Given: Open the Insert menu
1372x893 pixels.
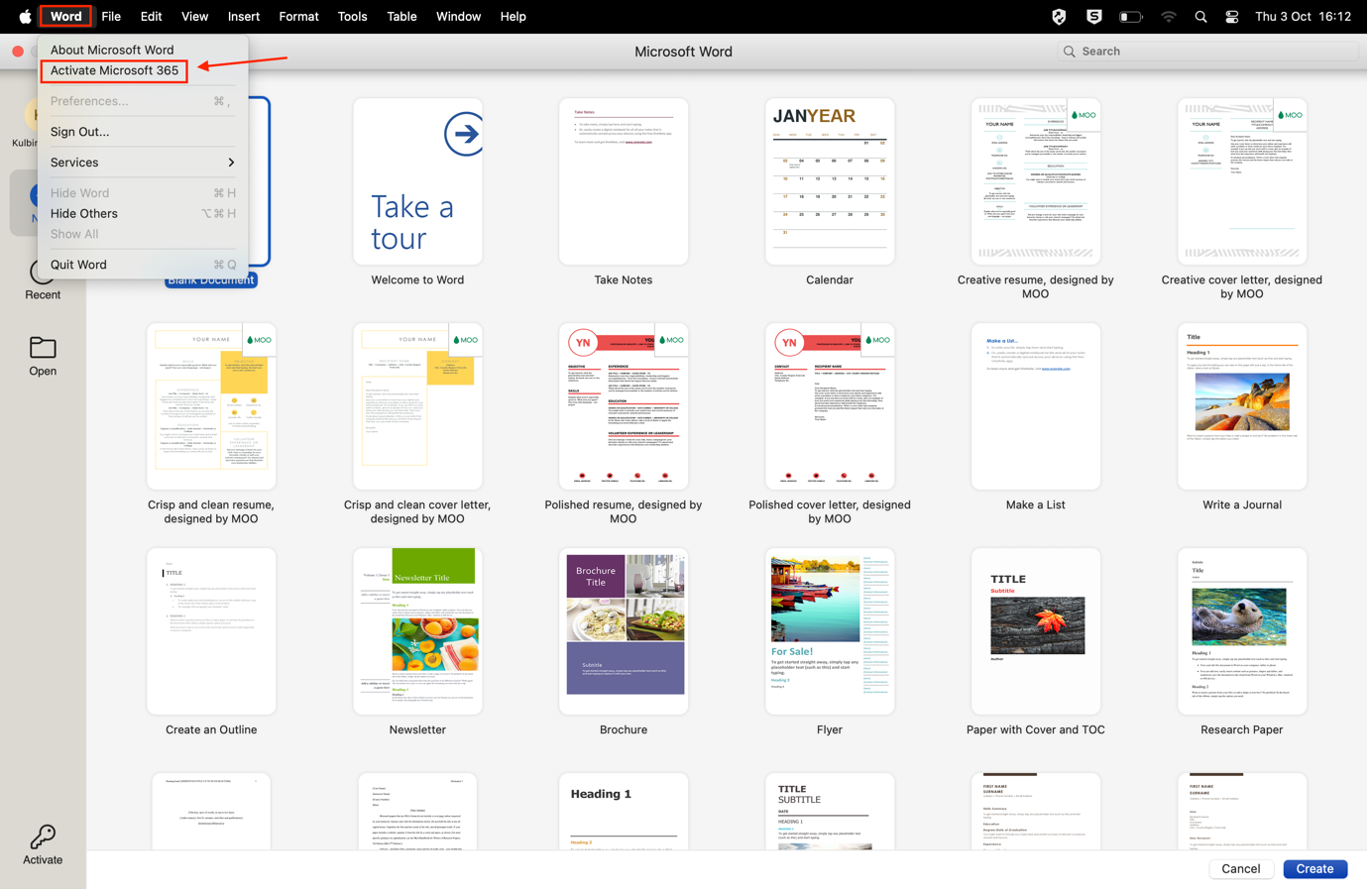Looking at the screenshot, I should point(243,17).
